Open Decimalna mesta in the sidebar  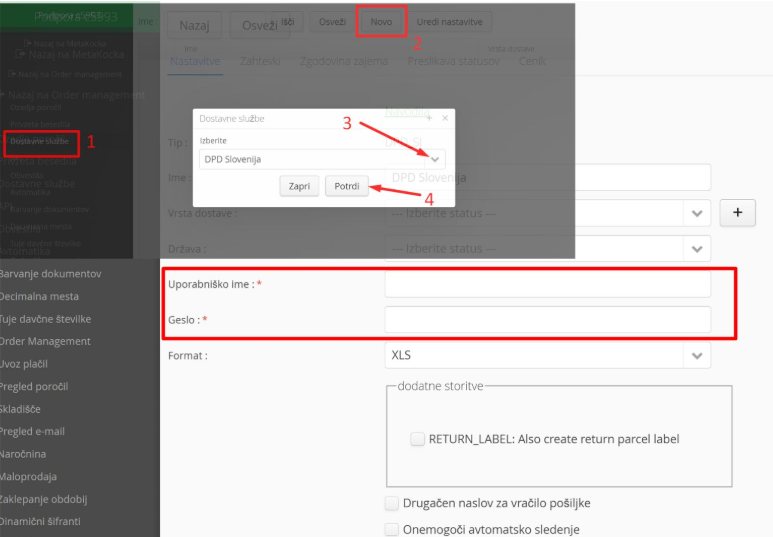coord(39,296)
